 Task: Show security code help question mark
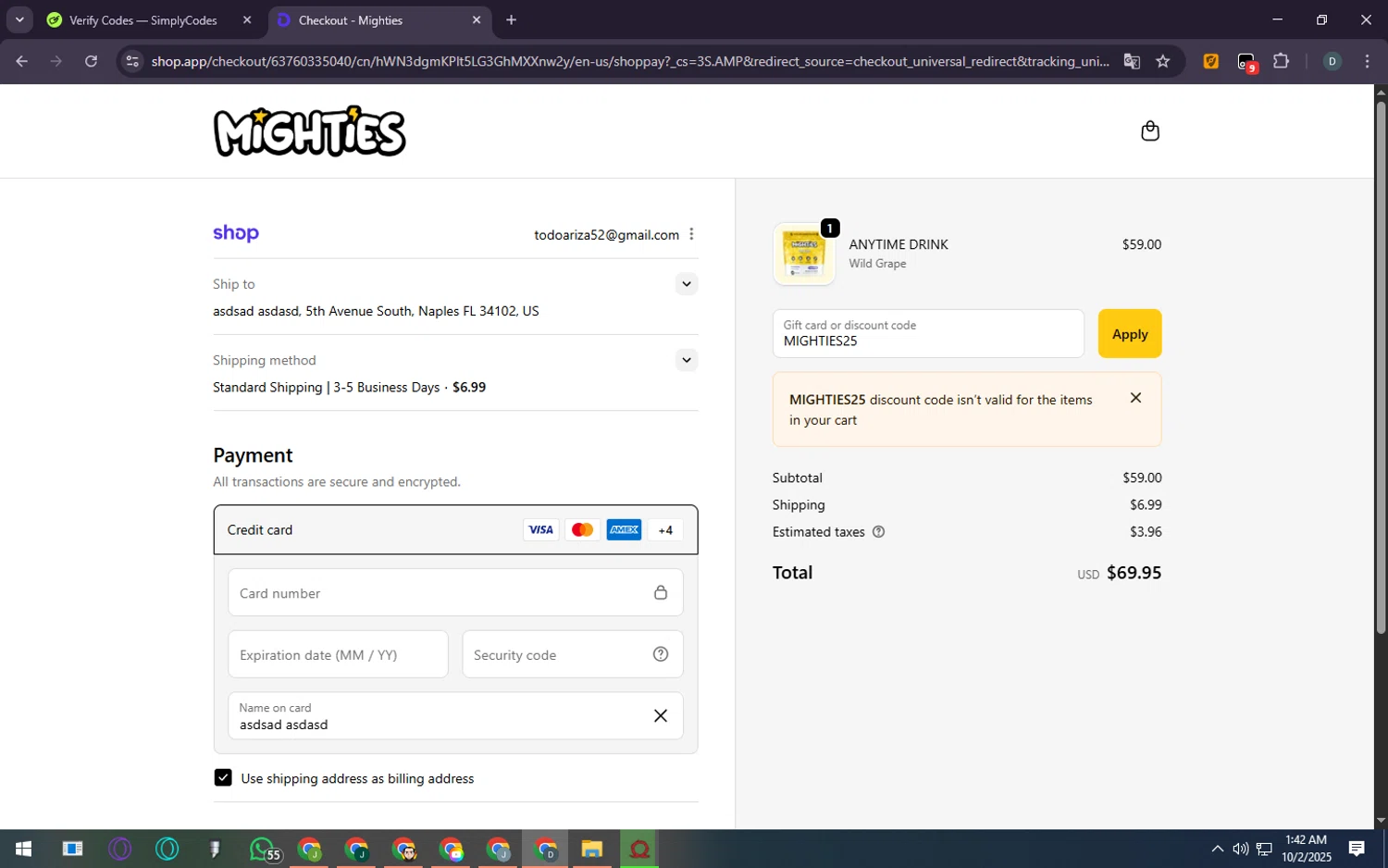[x=661, y=654]
